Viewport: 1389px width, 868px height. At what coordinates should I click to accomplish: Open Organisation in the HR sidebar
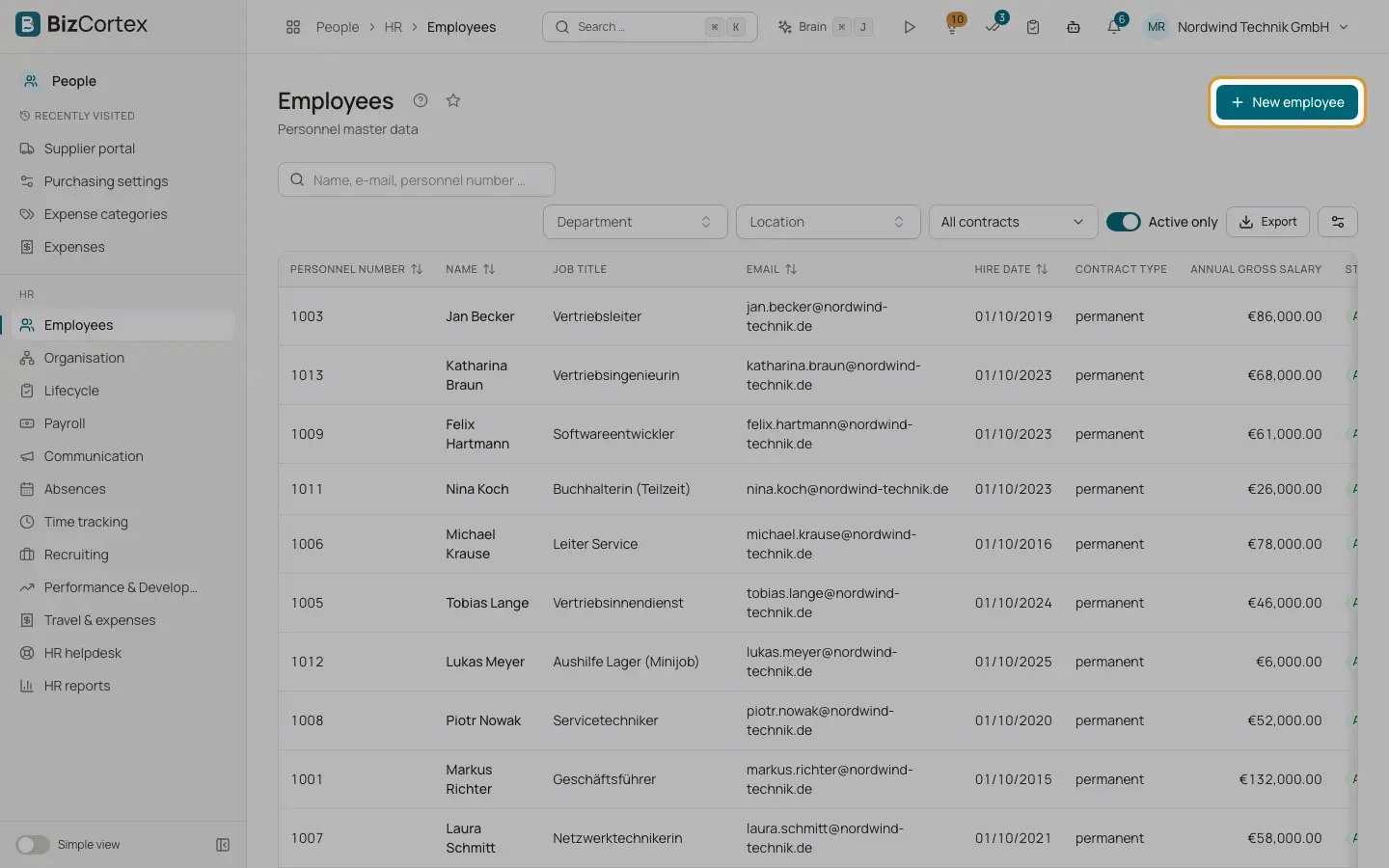pos(123,358)
